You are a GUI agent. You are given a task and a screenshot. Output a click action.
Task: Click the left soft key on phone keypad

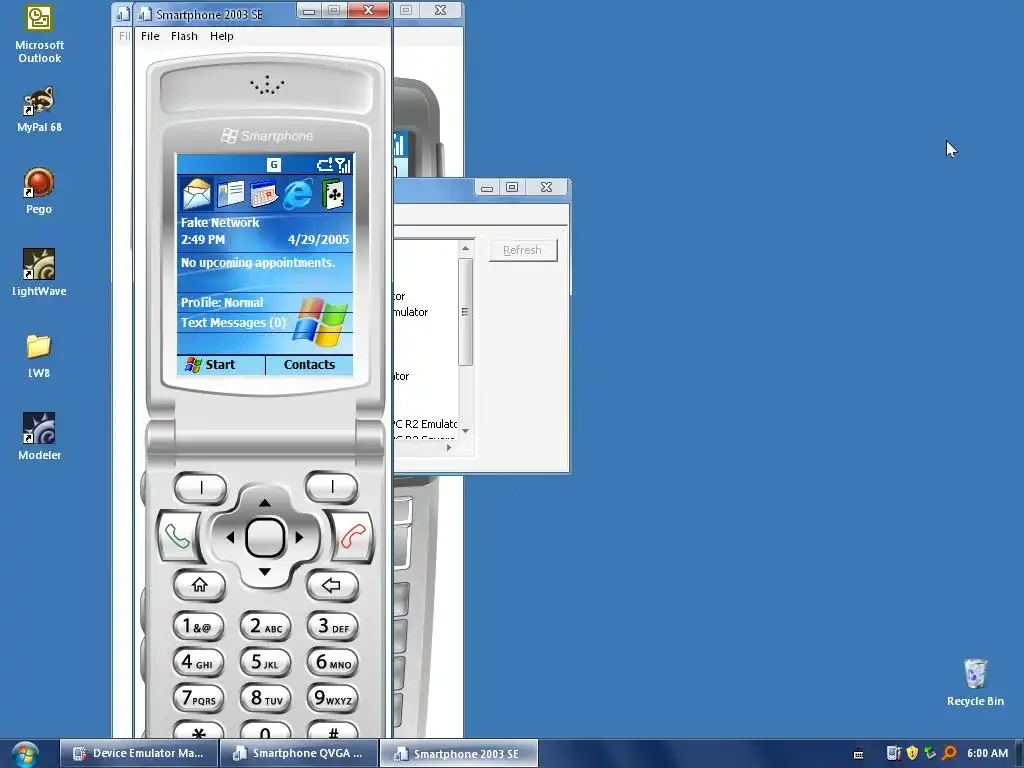click(x=200, y=487)
